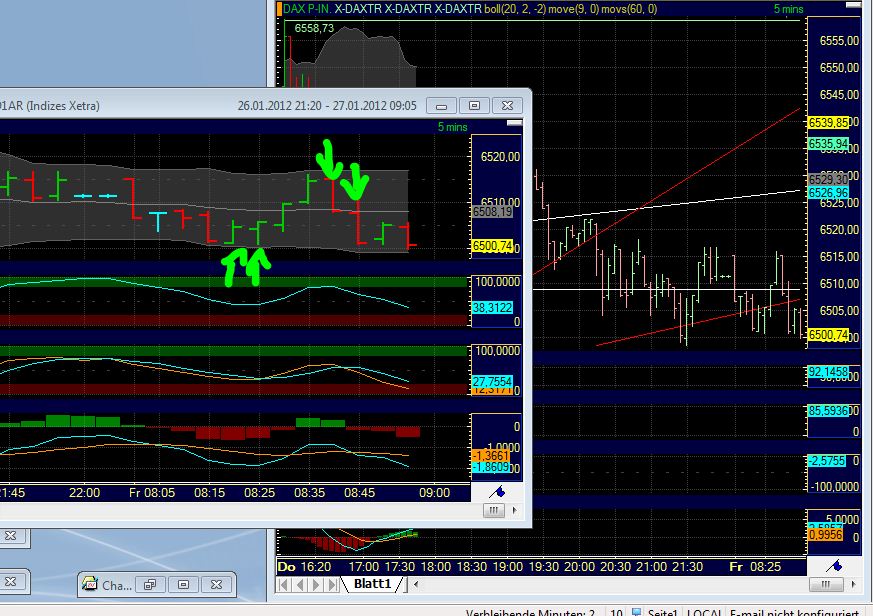Viewport: 873px width, 616px height.
Task: Click the Do 16:20 label on the back chart's time axis
Action: tap(303, 567)
